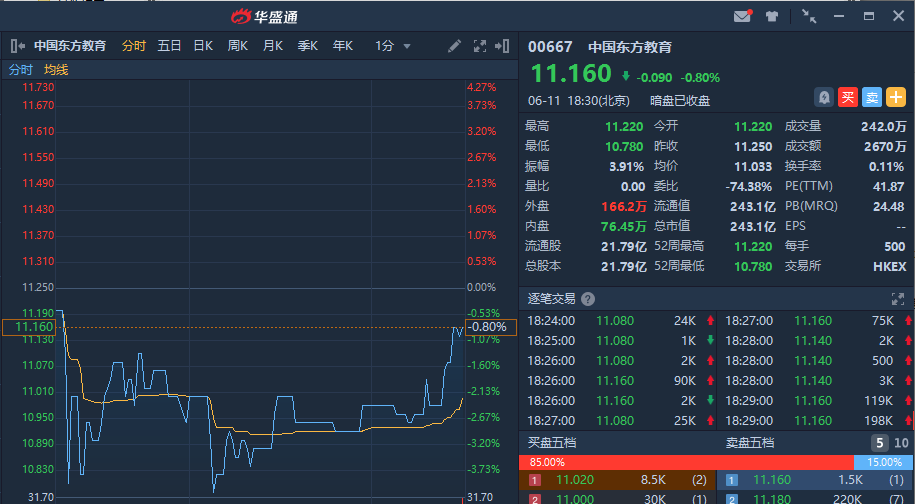The height and width of the screenshot is (504, 915).
Task: Select ask level 1 row at 11.160
Action: tap(816, 480)
